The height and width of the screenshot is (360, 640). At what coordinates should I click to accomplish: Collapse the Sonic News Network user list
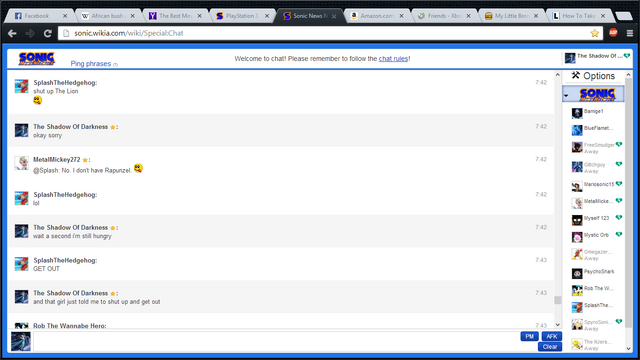(x=566, y=96)
